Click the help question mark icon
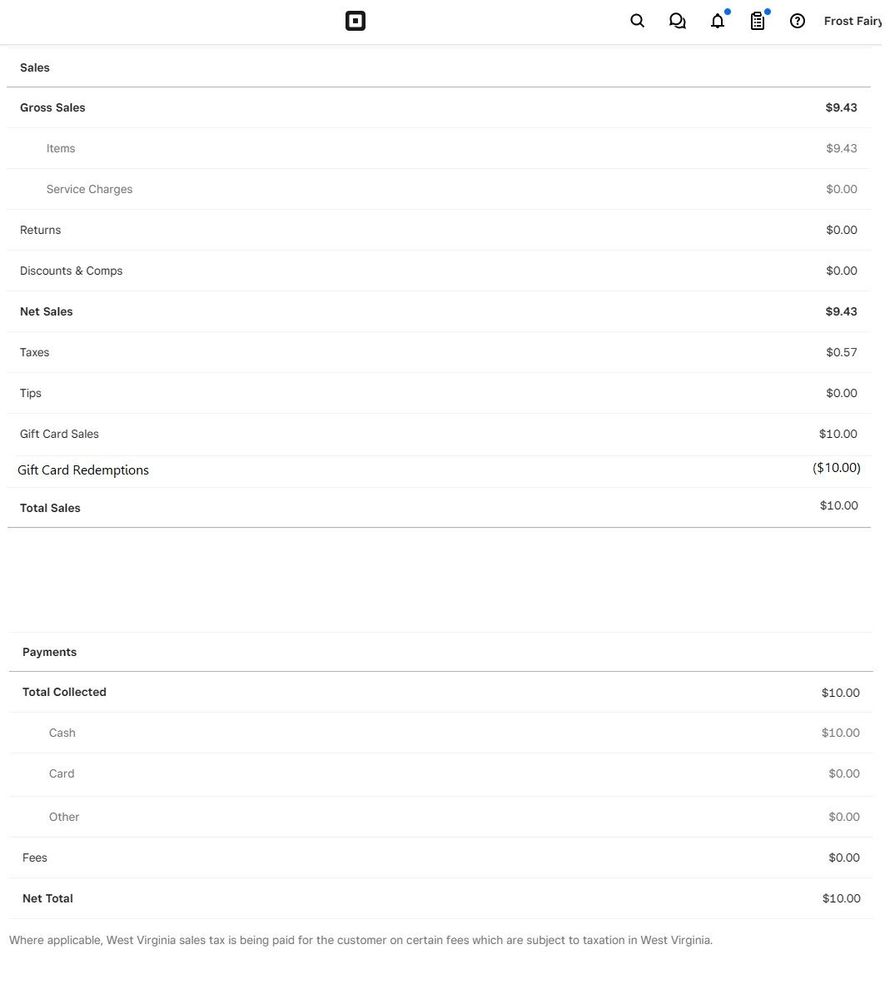 [797, 21]
